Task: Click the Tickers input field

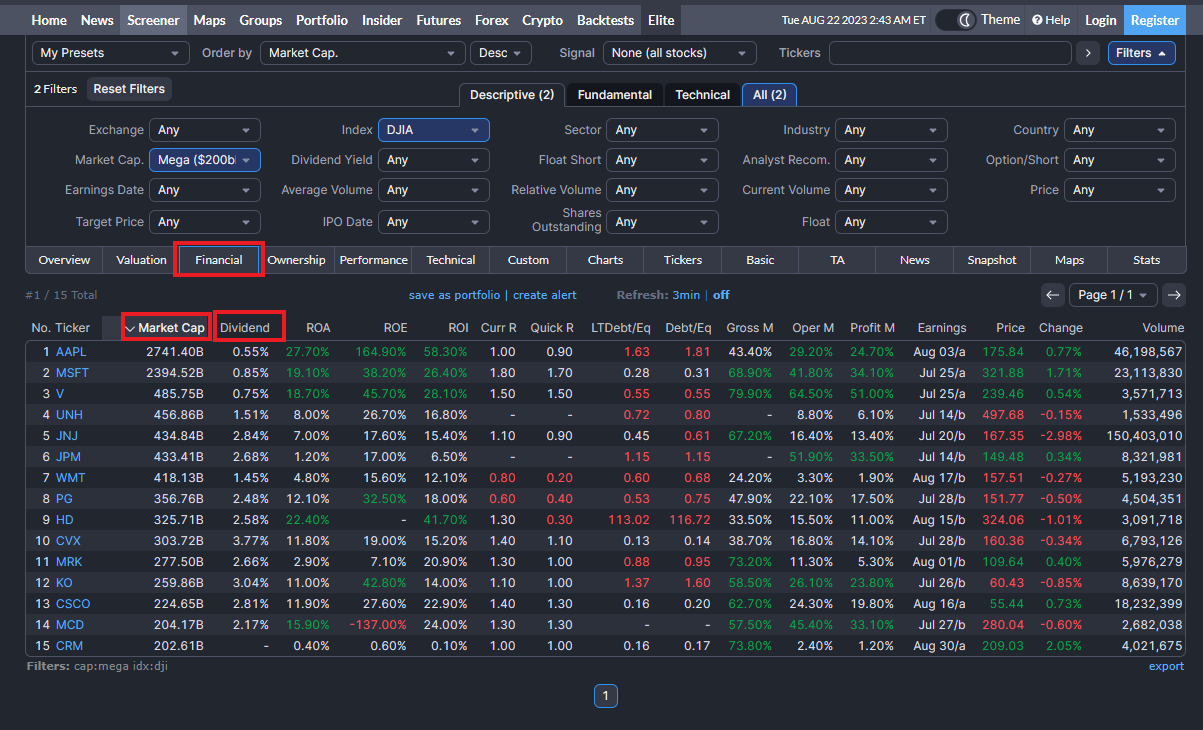Action: (x=950, y=53)
